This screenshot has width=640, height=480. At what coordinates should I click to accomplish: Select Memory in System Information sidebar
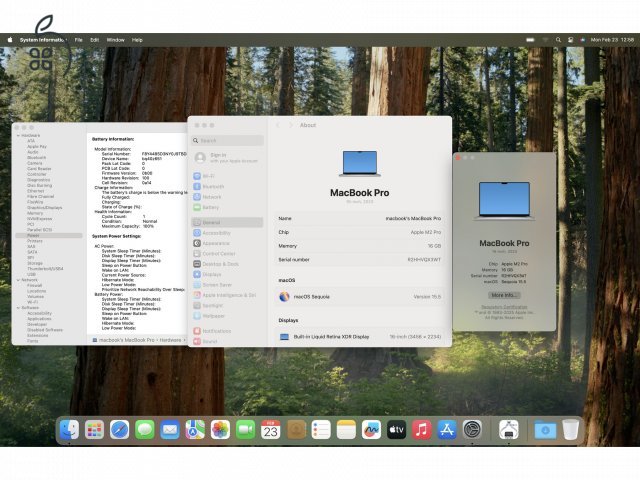point(35,213)
